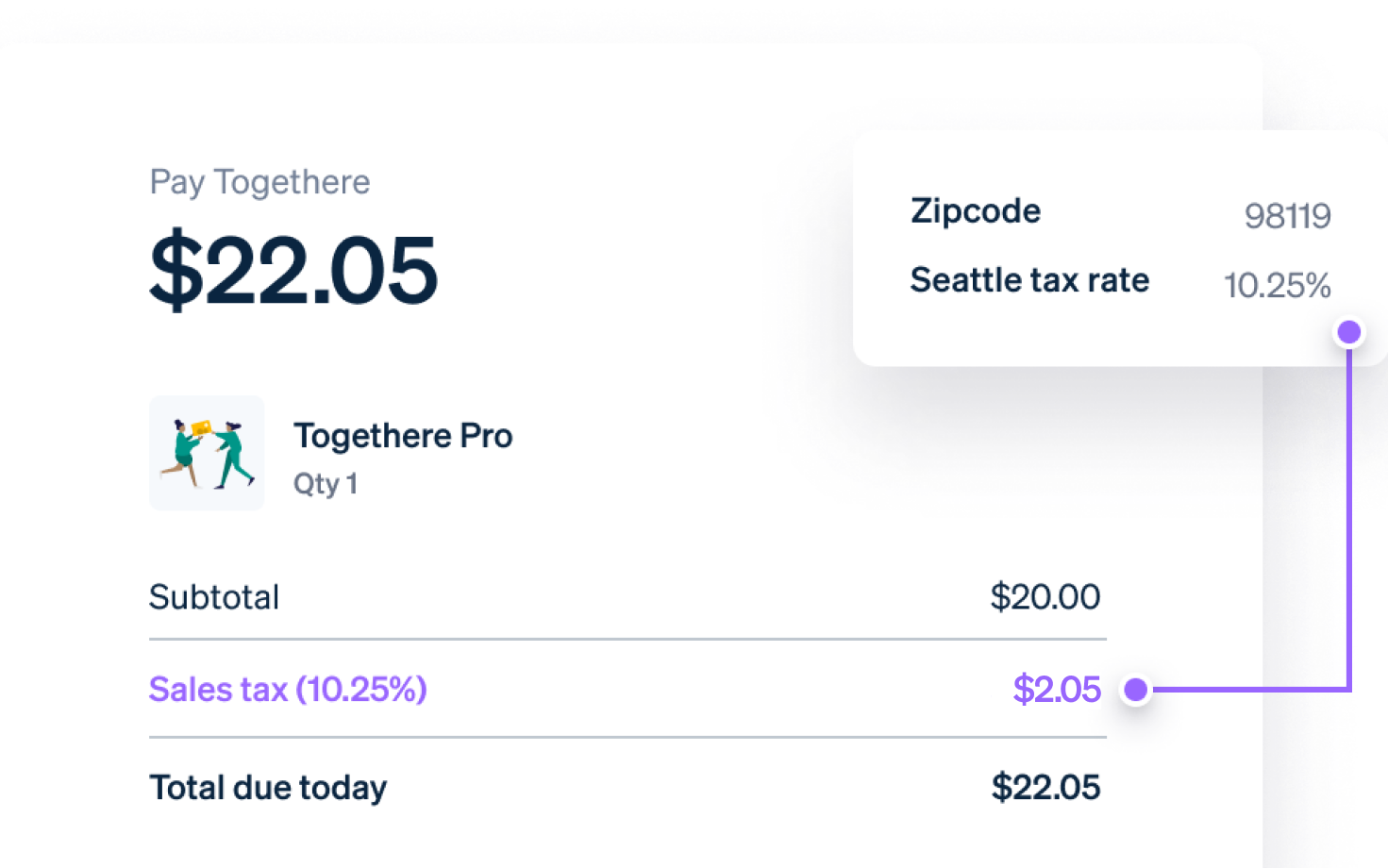The height and width of the screenshot is (868, 1388).
Task: Click the purple dot beside $2.05
Action: tap(1136, 690)
